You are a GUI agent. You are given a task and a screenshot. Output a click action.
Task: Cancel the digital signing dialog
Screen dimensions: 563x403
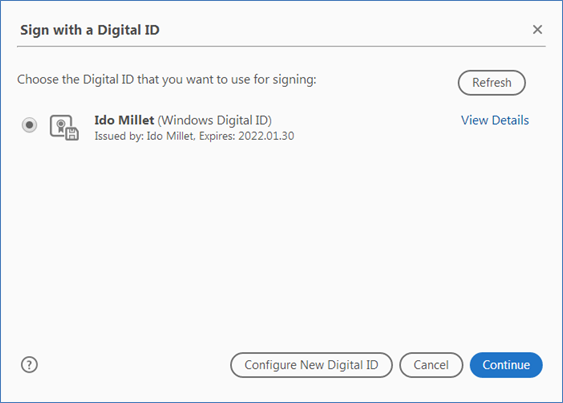(x=431, y=365)
